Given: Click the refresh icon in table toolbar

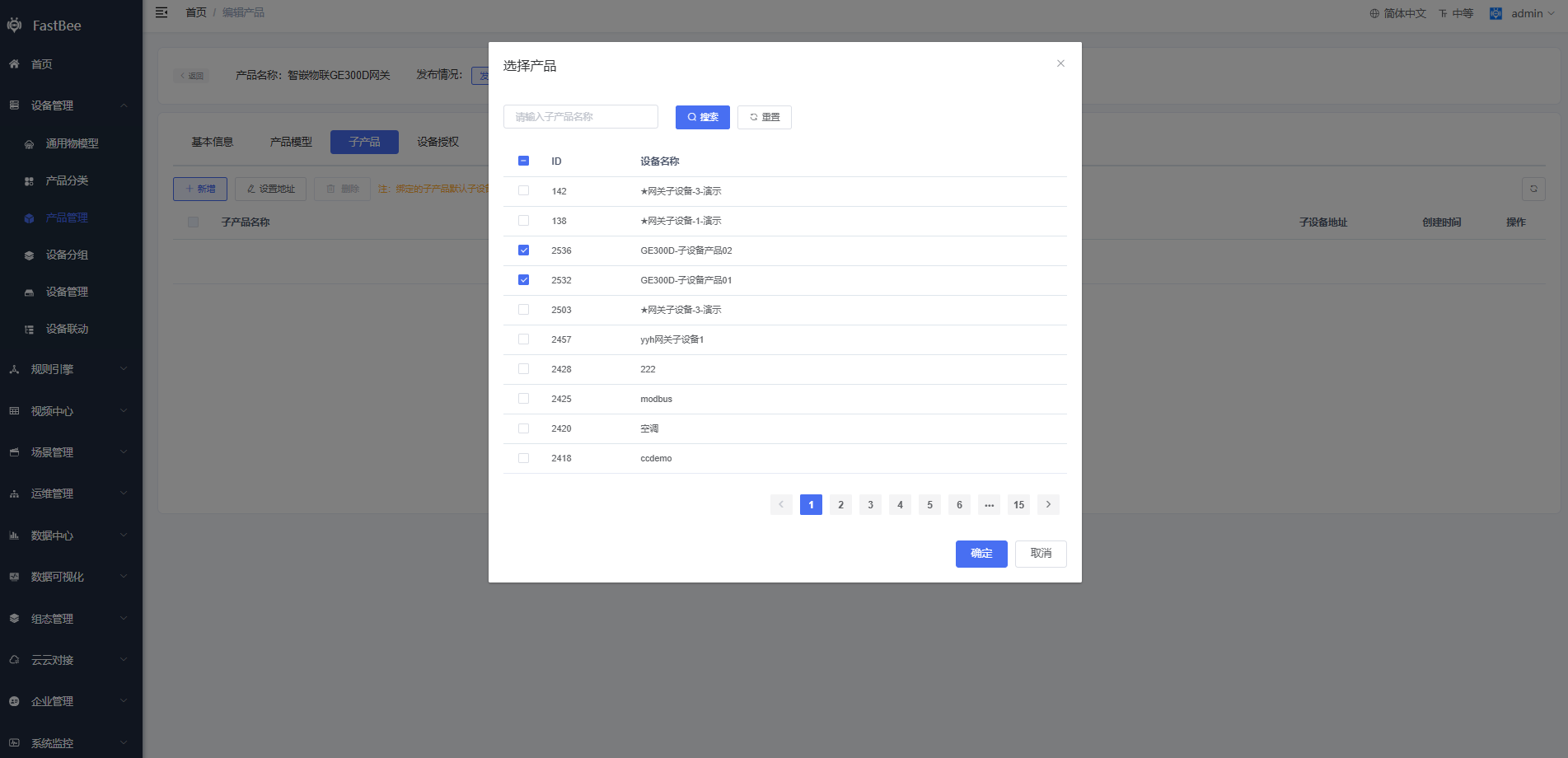Looking at the screenshot, I should 1533,189.
